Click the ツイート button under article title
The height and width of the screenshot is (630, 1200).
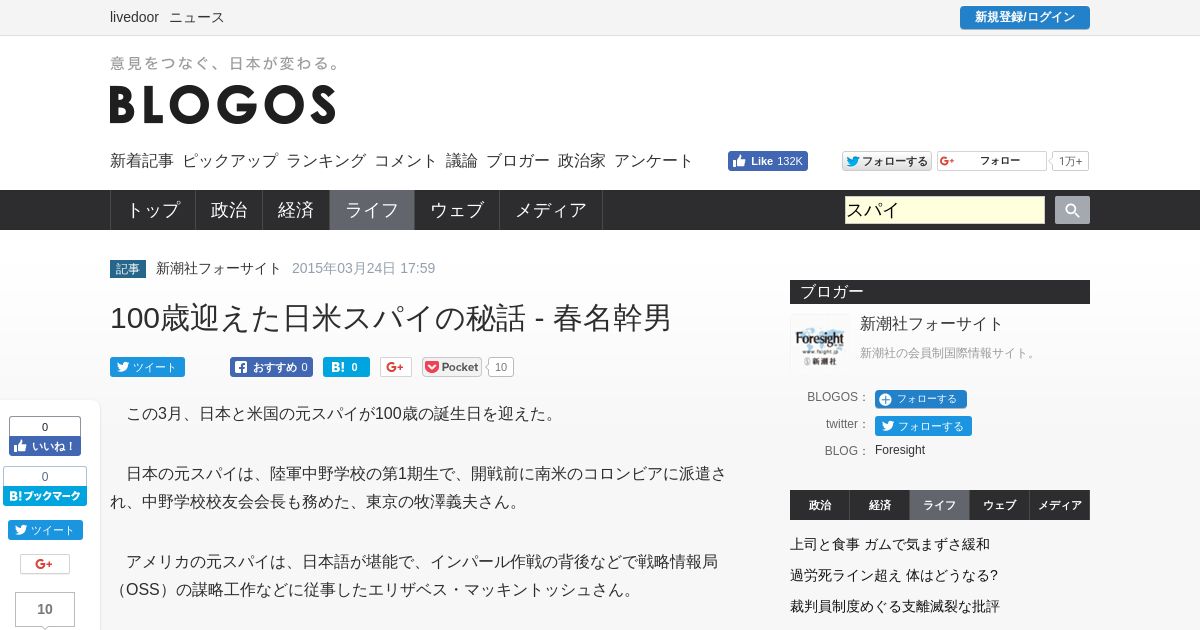[x=147, y=367]
